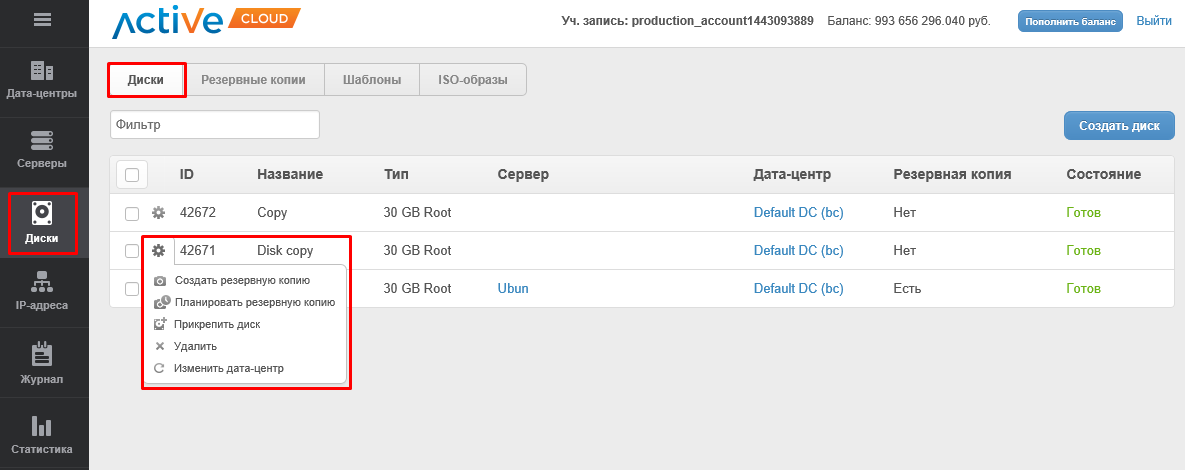Screen dimensions: 1185x470
Task: Toggle the select-all checkbox in table header
Action: point(132,175)
